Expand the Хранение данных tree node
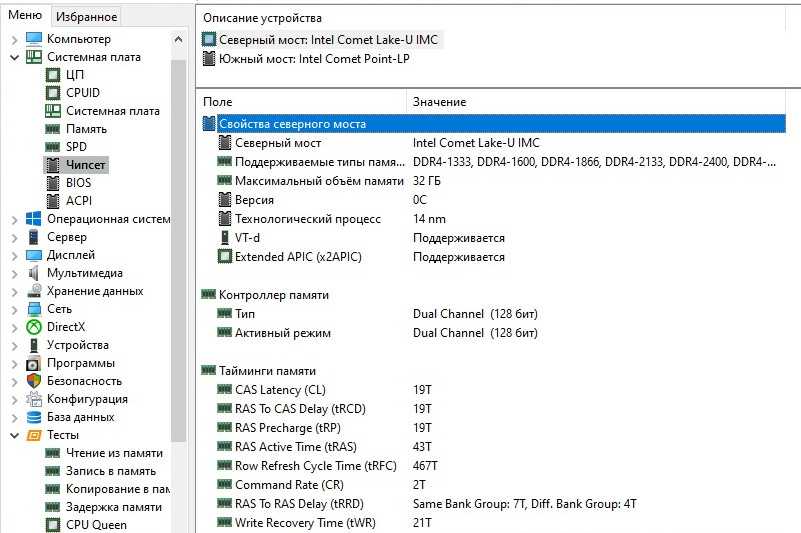This screenshot has height=533, width=801. pyautogui.click(x=14, y=291)
